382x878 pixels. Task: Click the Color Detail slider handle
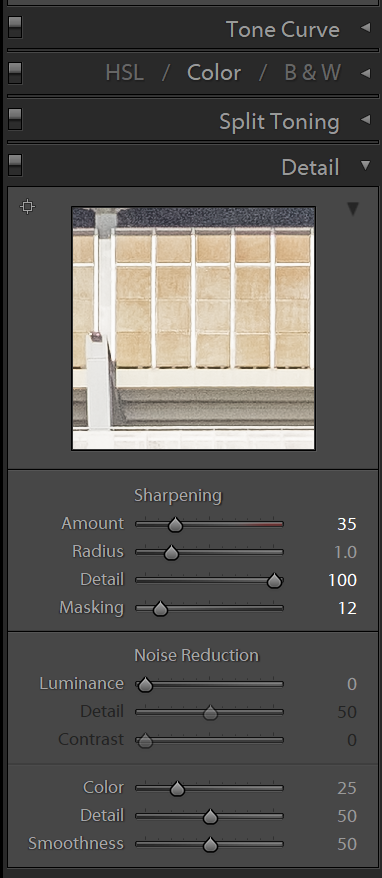210,817
